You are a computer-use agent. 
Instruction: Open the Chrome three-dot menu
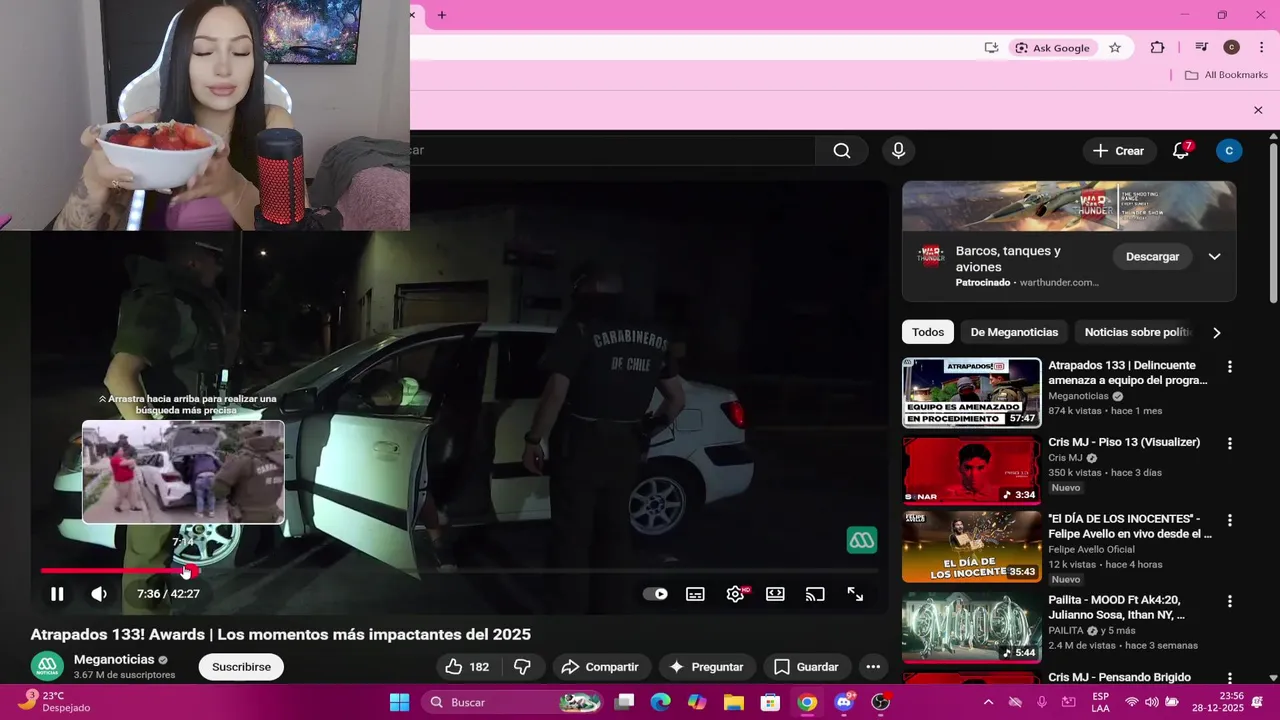1261,48
